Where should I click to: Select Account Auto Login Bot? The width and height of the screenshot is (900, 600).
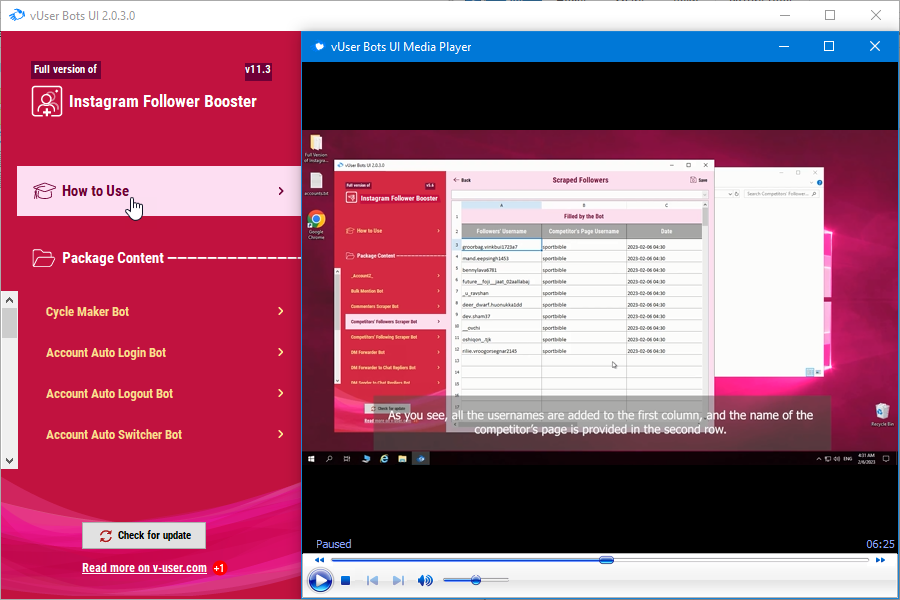(x=106, y=353)
